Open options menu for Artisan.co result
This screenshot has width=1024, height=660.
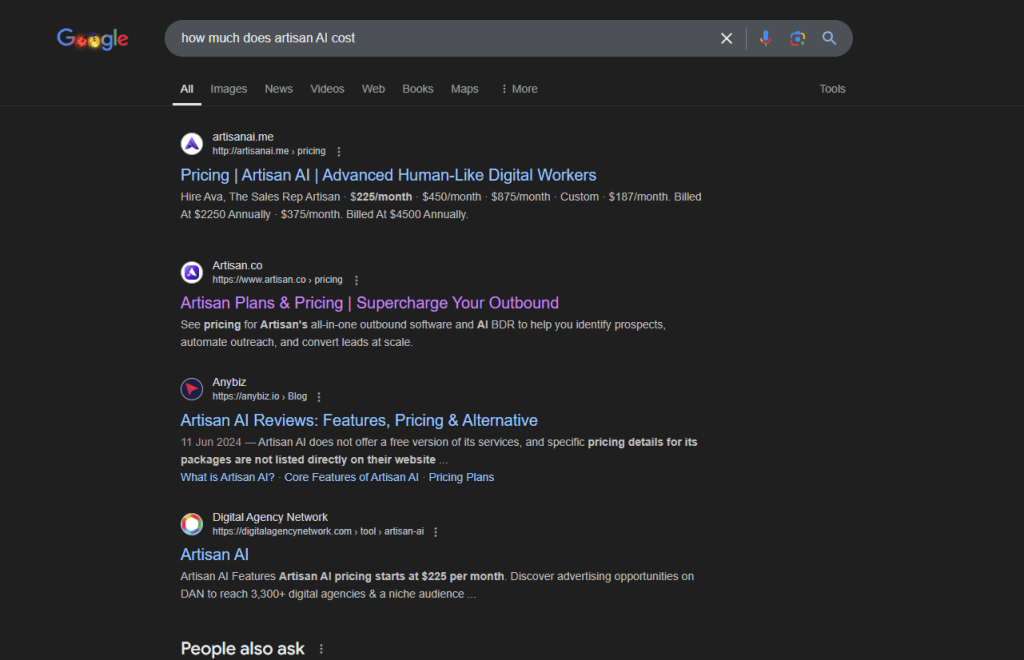pos(356,280)
